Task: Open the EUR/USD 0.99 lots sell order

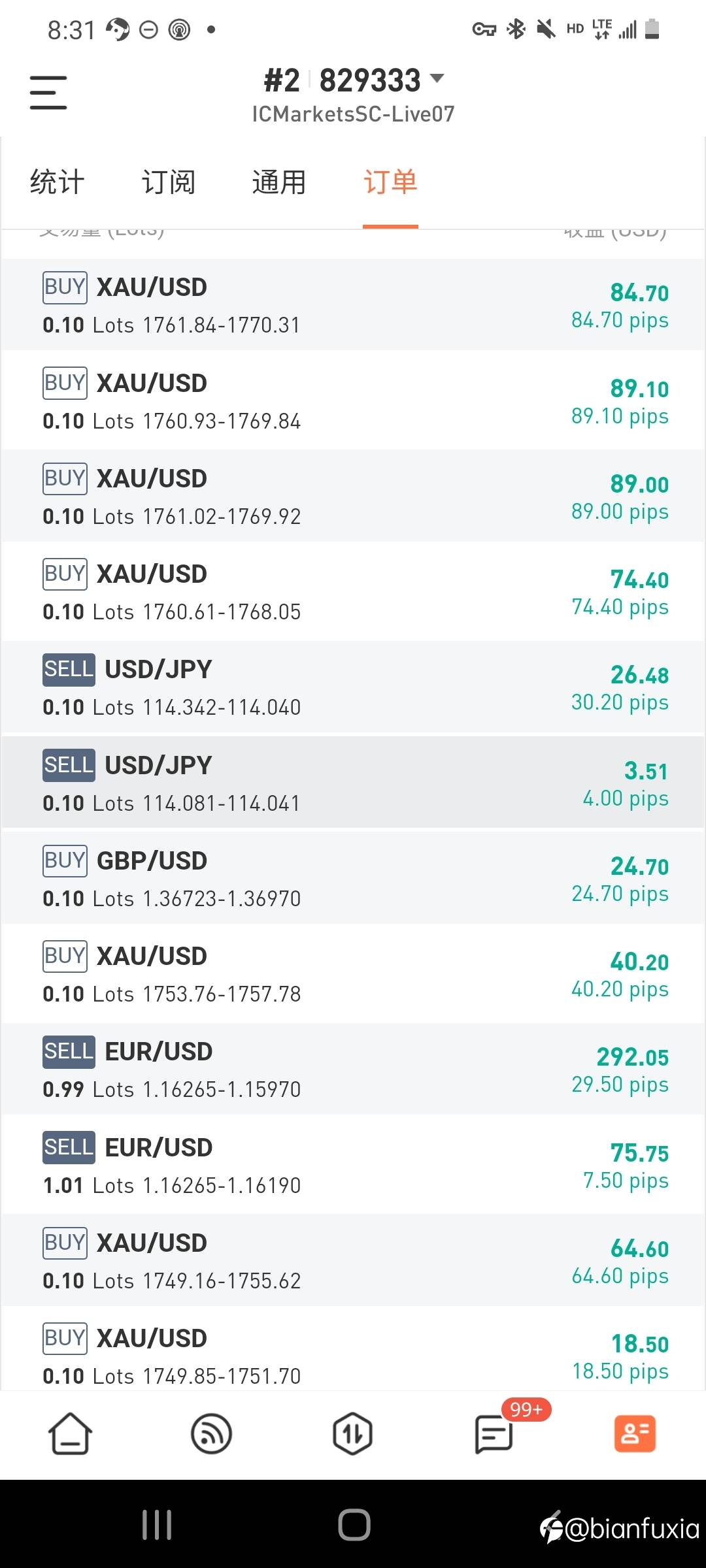Action: (353, 1070)
